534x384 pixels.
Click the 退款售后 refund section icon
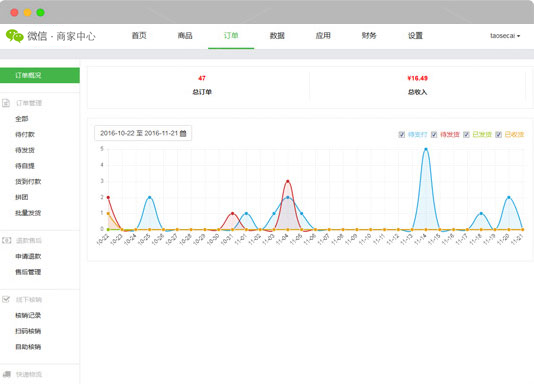pyautogui.click(x=6, y=240)
